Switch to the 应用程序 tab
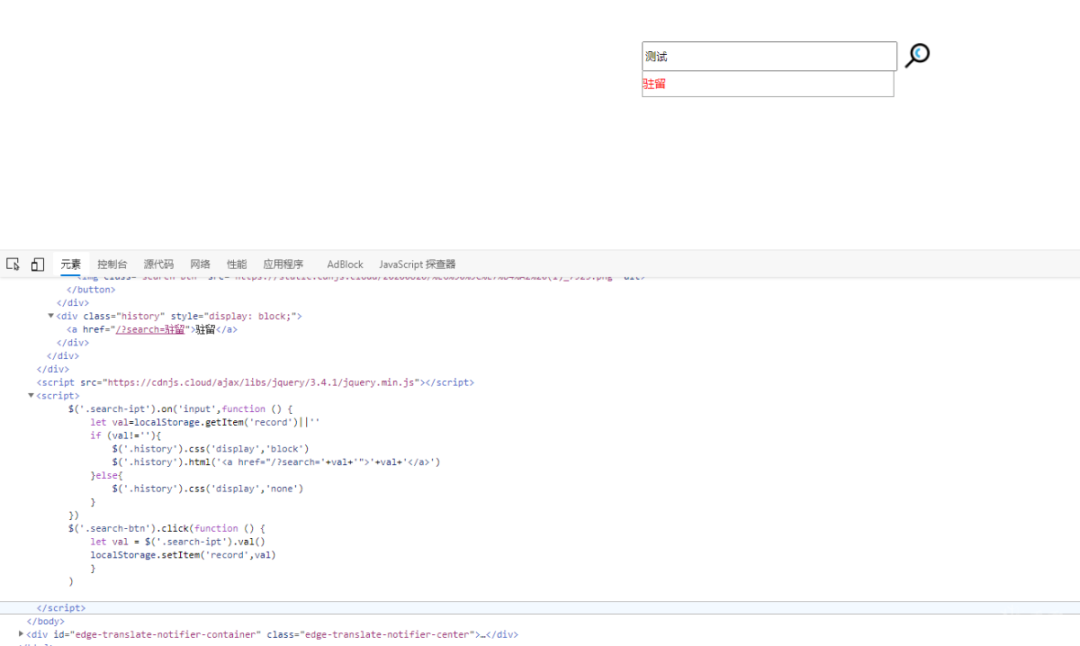The height and width of the screenshot is (646, 1080). tap(283, 264)
